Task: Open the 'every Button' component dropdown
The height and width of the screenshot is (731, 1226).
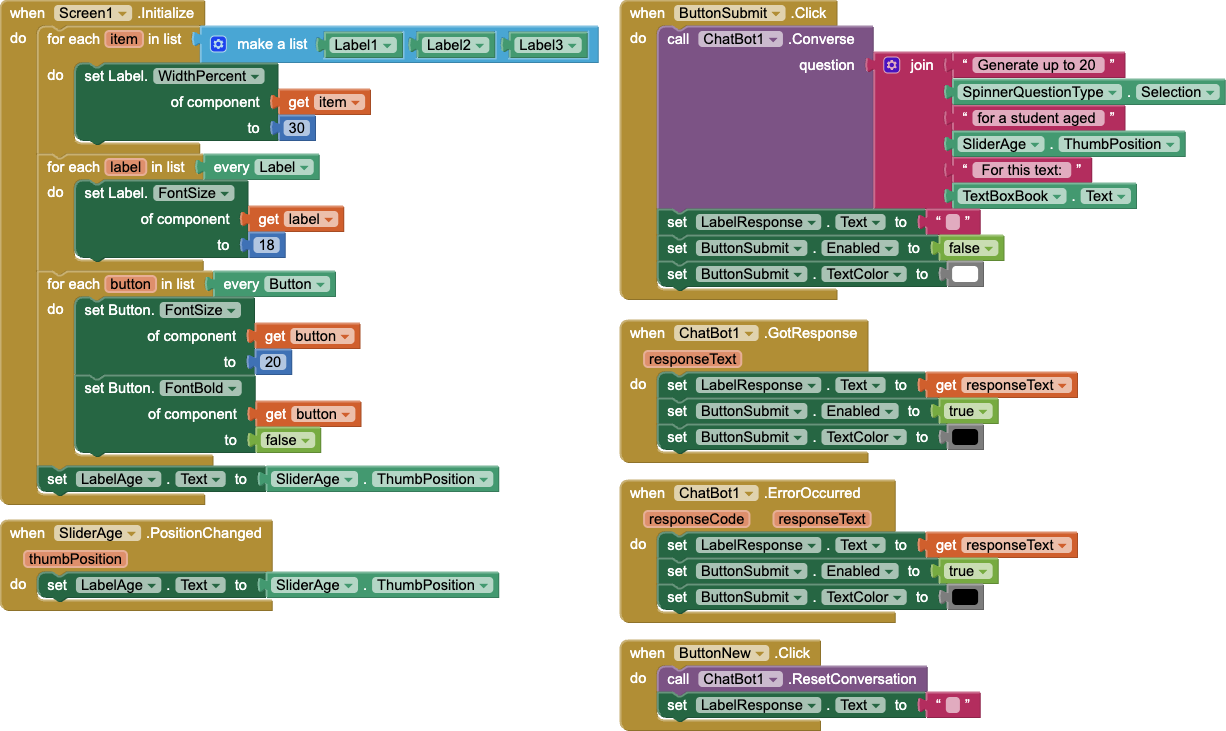Action: (x=297, y=284)
